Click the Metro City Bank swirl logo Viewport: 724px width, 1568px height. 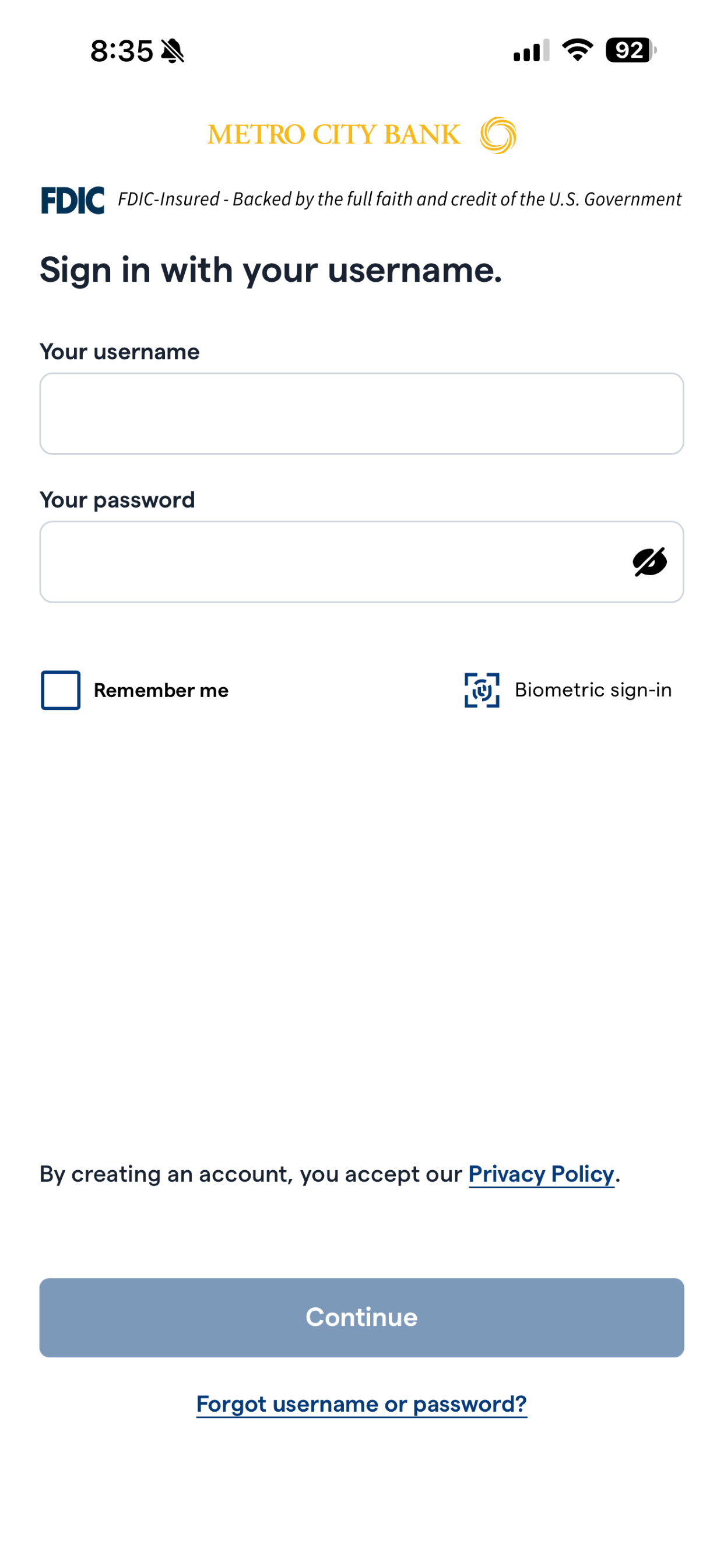pos(497,135)
